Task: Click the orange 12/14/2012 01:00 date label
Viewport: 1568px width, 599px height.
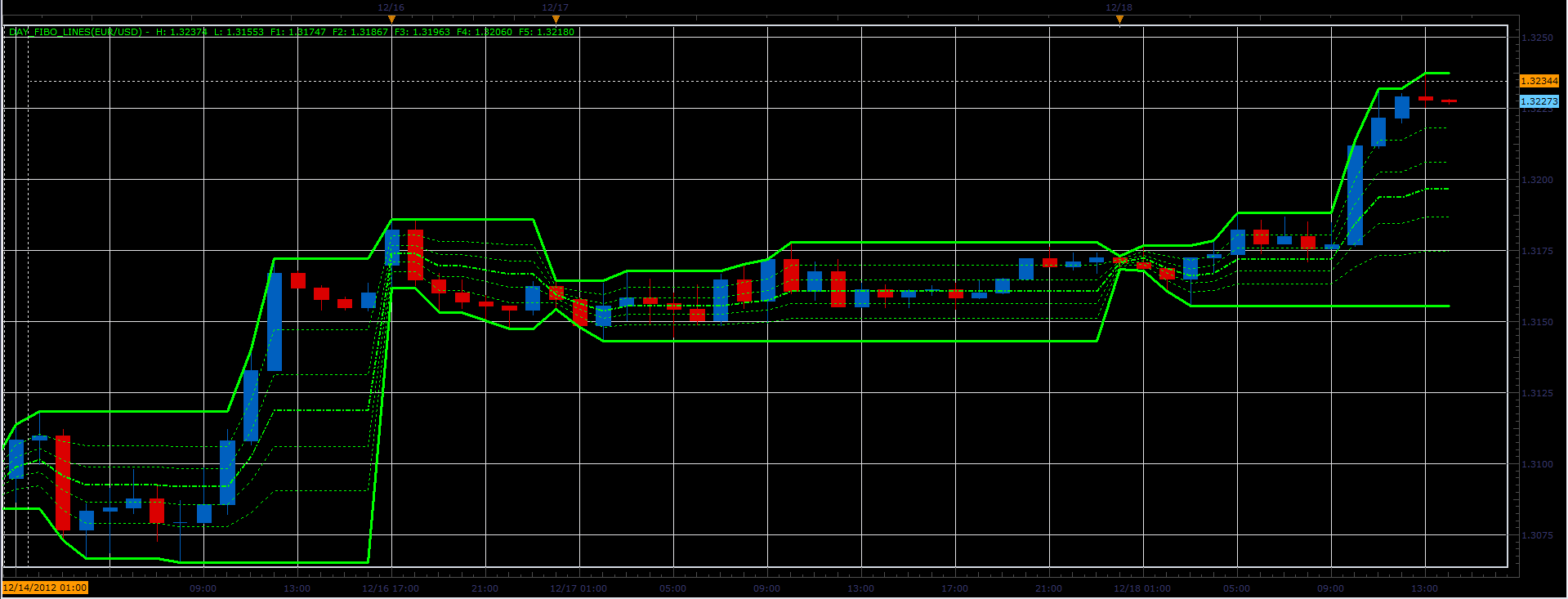Action: pyautogui.click(x=45, y=588)
